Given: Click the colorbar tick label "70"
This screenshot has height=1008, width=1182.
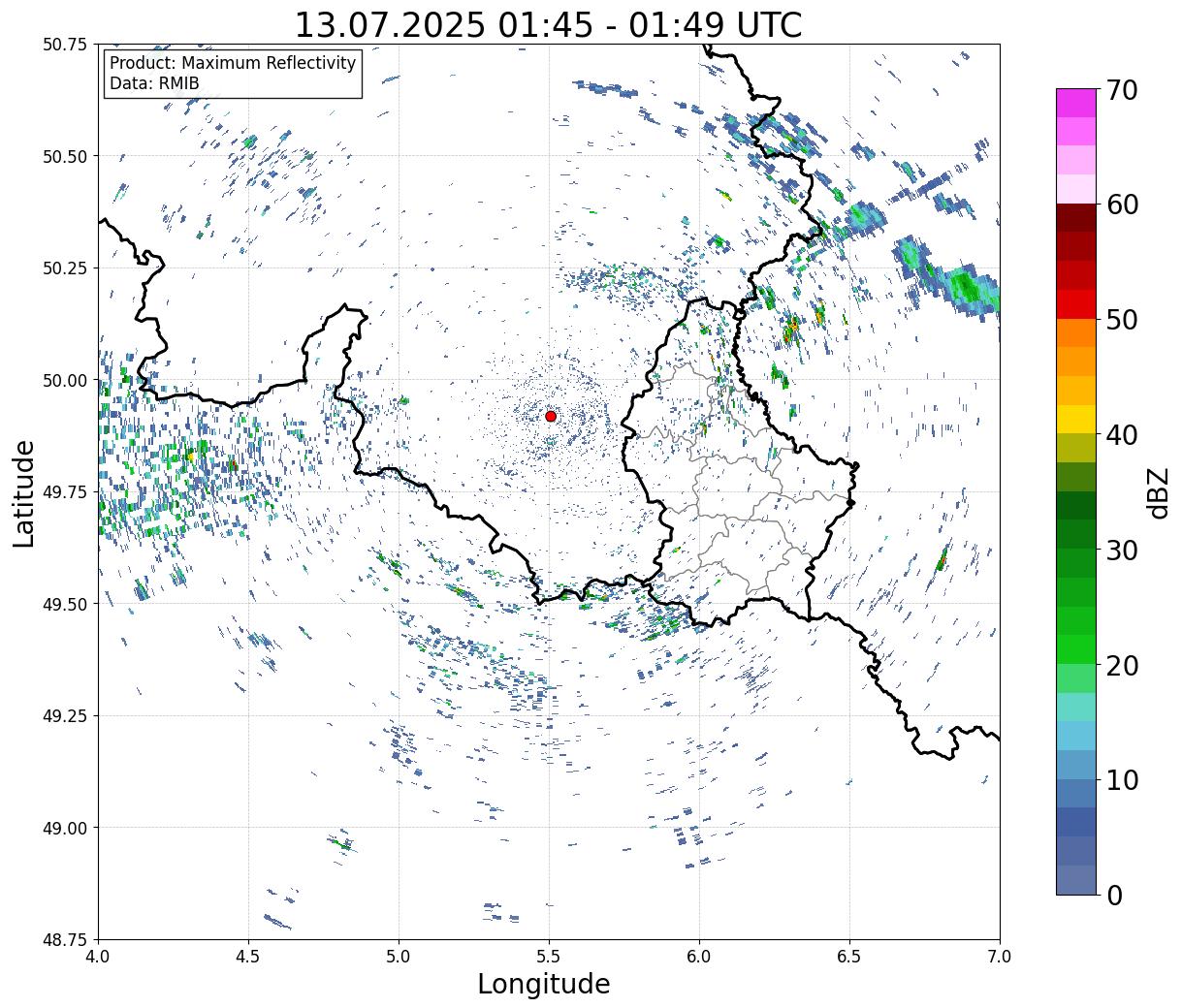Looking at the screenshot, I should 1122,90.
